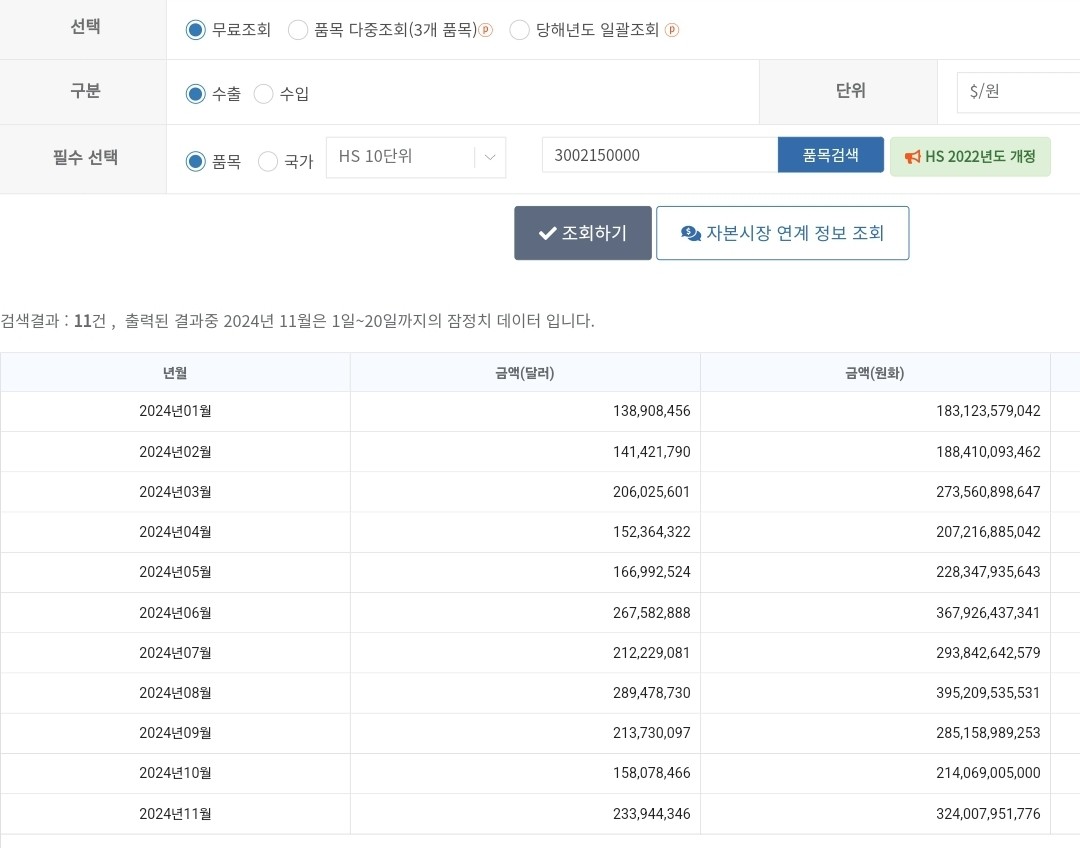1080x848 pixels.
Task: Enable the 품목 다중조회(3개 품목) option
Action: click(298, 30)
